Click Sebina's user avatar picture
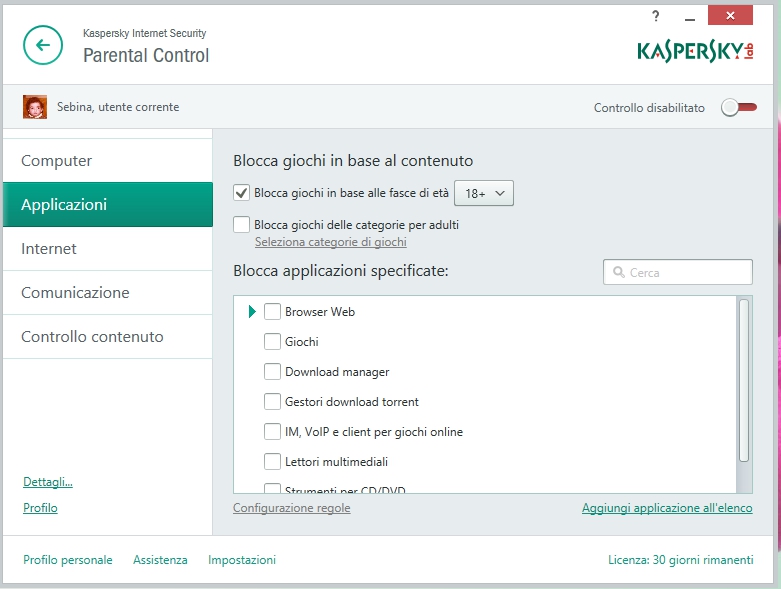Screen dimensions: 781x589 tap(35, 107)
